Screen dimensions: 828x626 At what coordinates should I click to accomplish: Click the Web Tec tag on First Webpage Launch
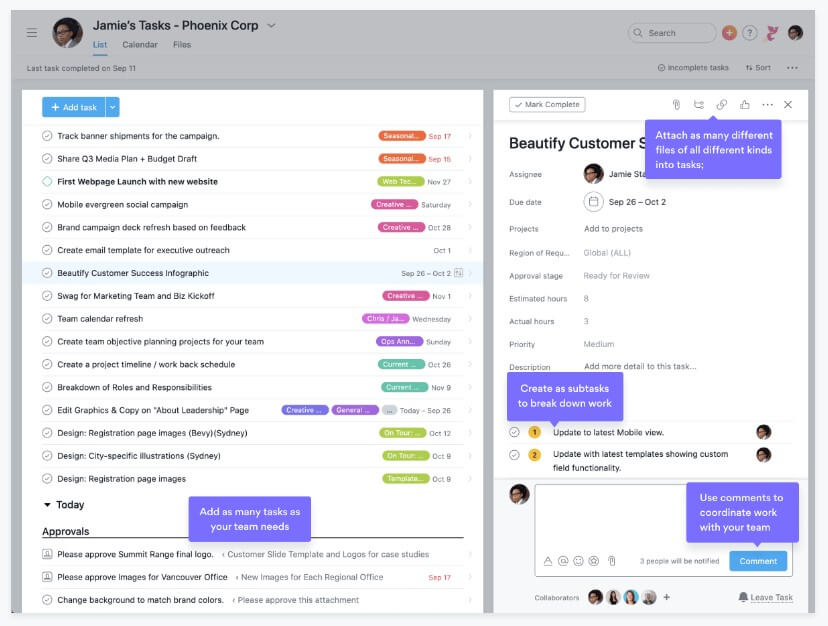(401, 181)
